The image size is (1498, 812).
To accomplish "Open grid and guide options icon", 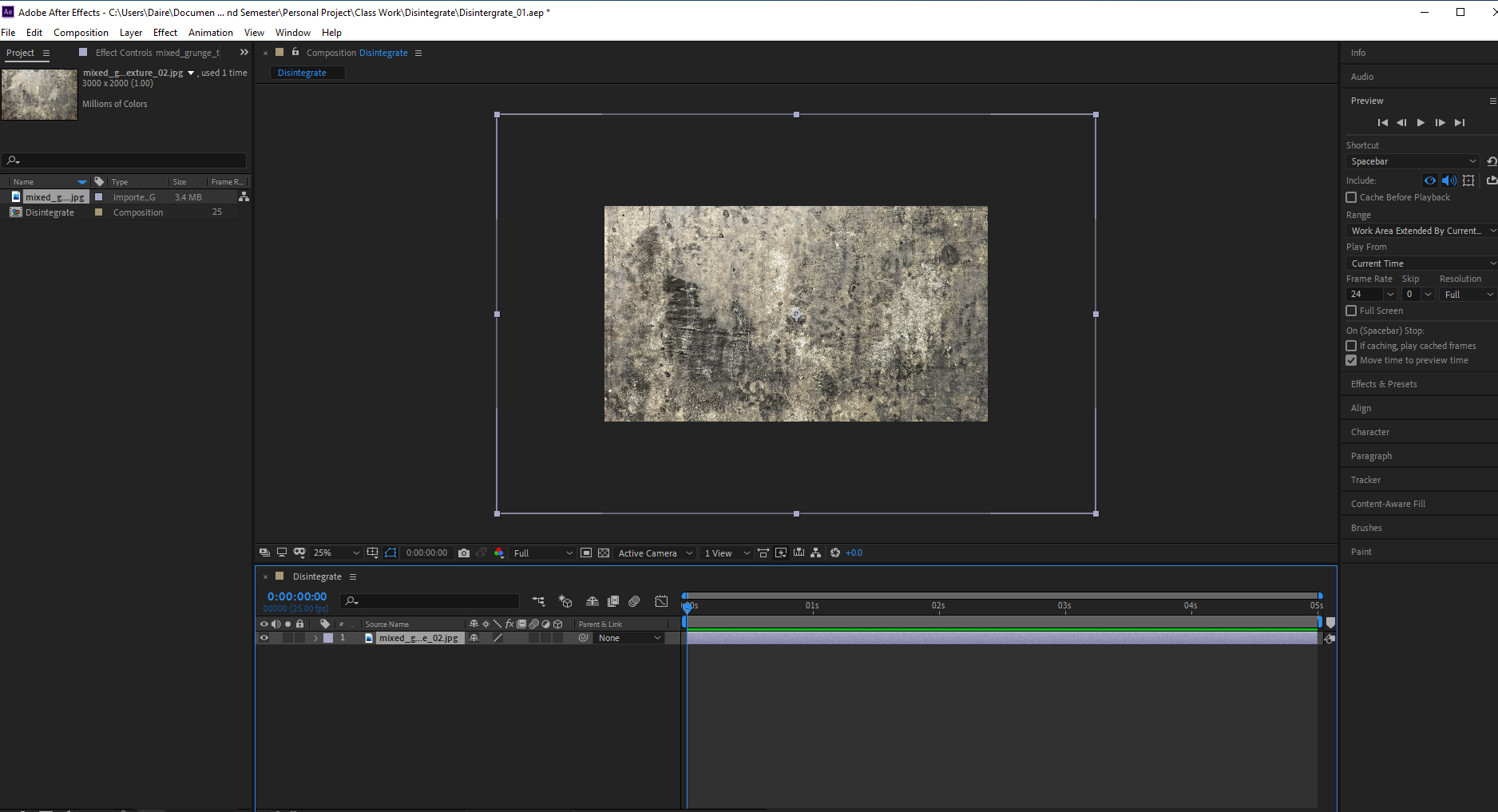I will point(373,553).
